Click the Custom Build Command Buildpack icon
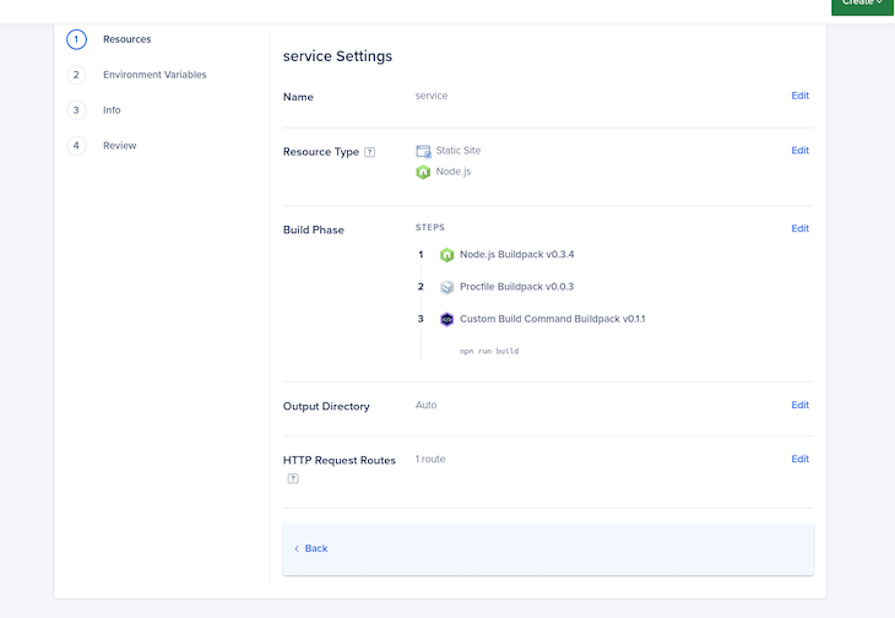895x618 pixels. (446, 320)
